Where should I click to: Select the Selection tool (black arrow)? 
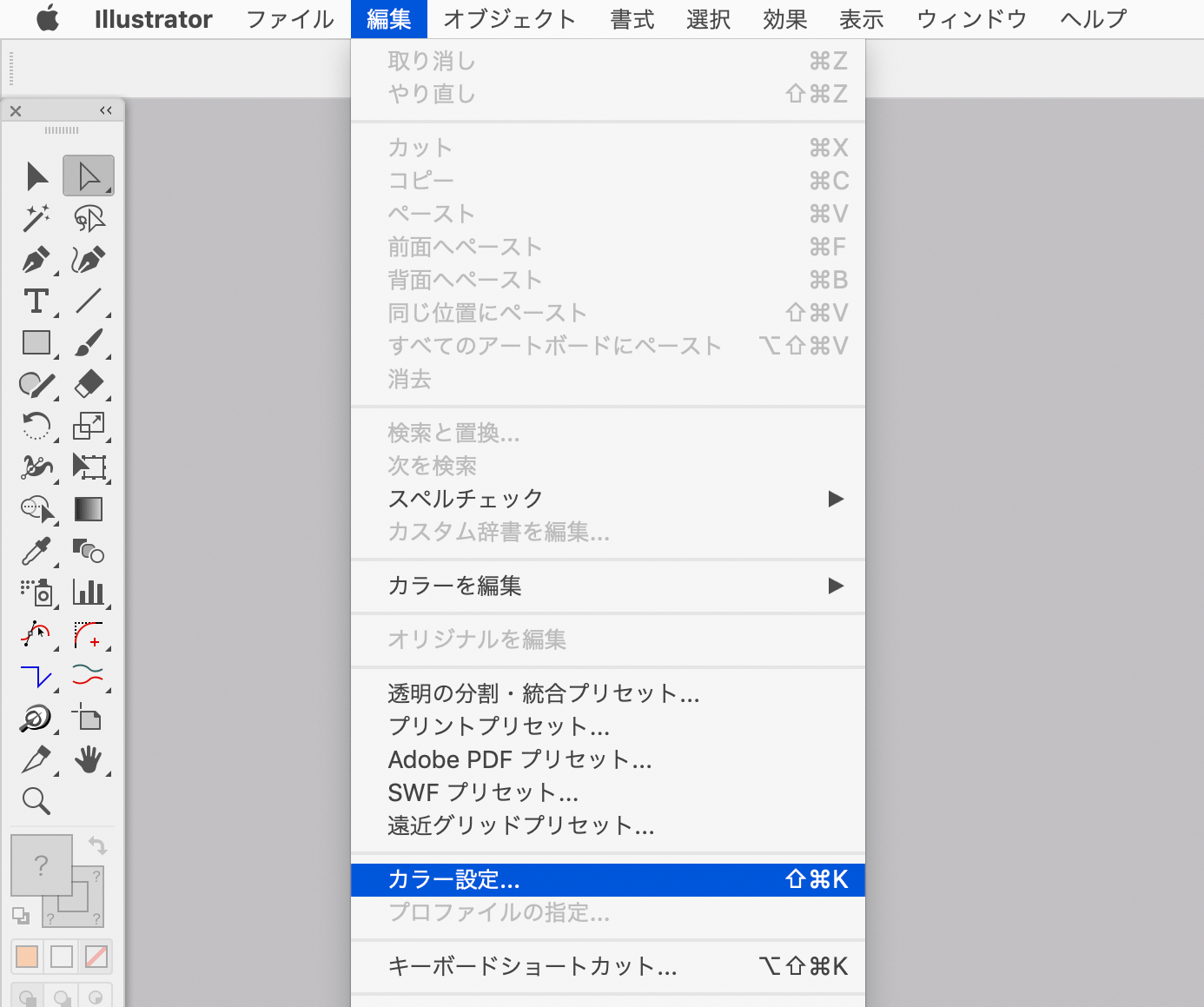[x=36, y=176]
